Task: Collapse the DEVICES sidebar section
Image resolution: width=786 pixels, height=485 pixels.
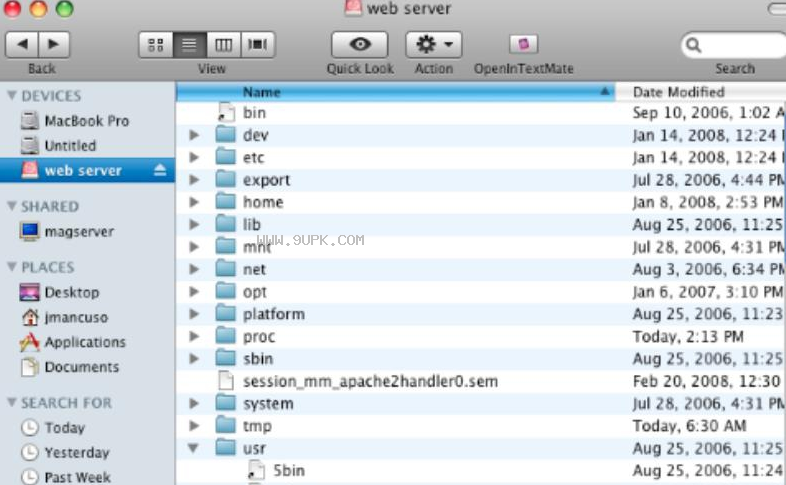Action: coord(12,95)
